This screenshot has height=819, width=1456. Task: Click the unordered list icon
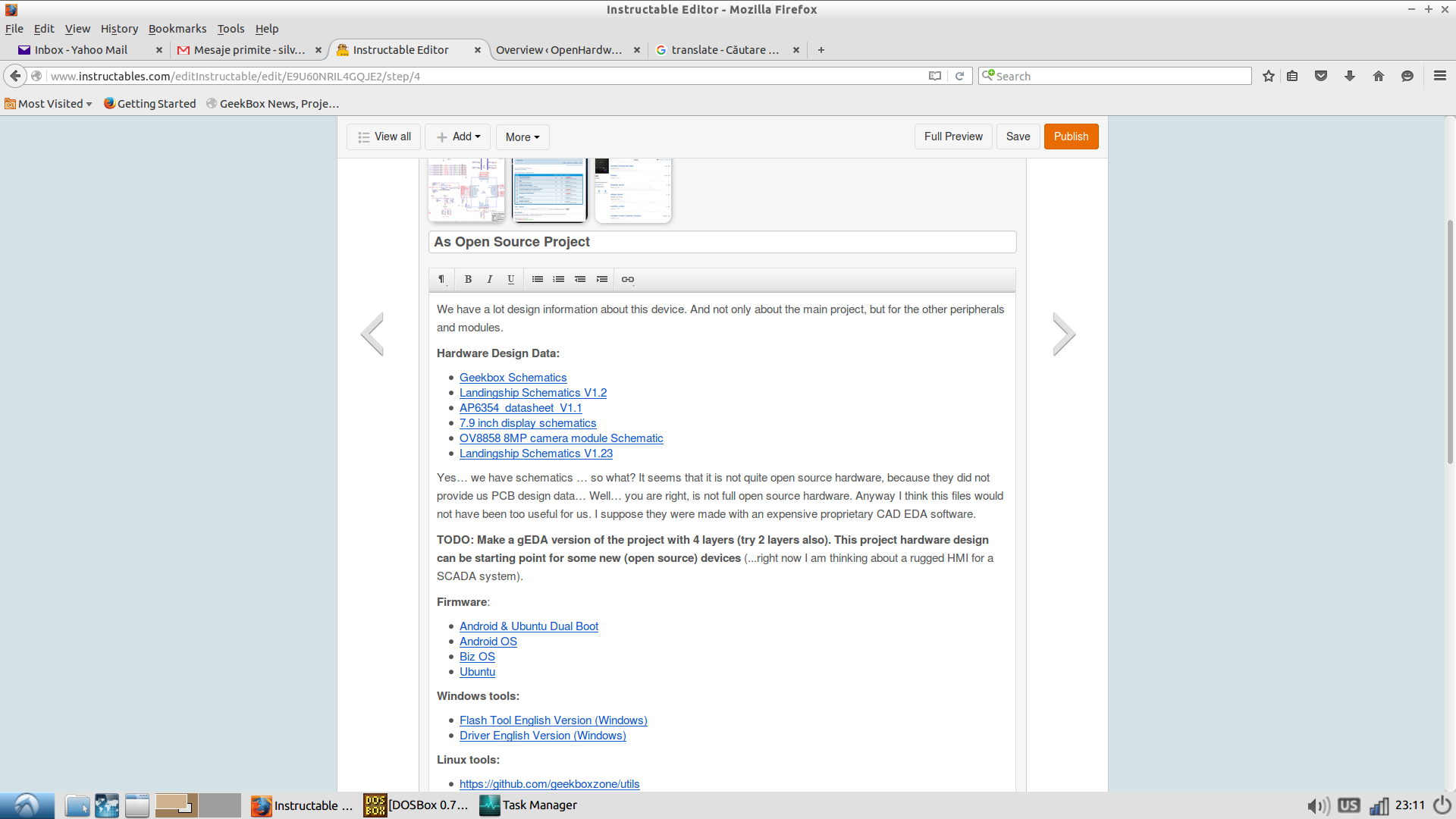(x=537, y=279)
